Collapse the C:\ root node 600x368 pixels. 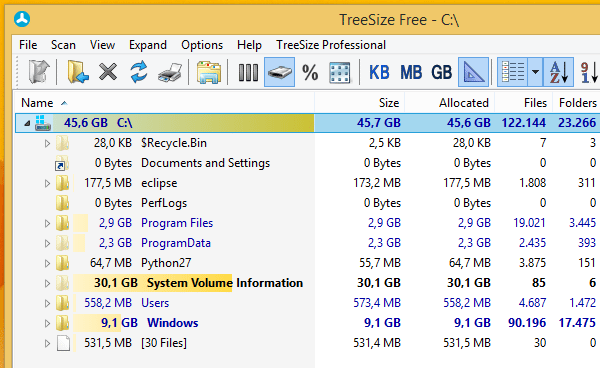click(x=27, y=123)
